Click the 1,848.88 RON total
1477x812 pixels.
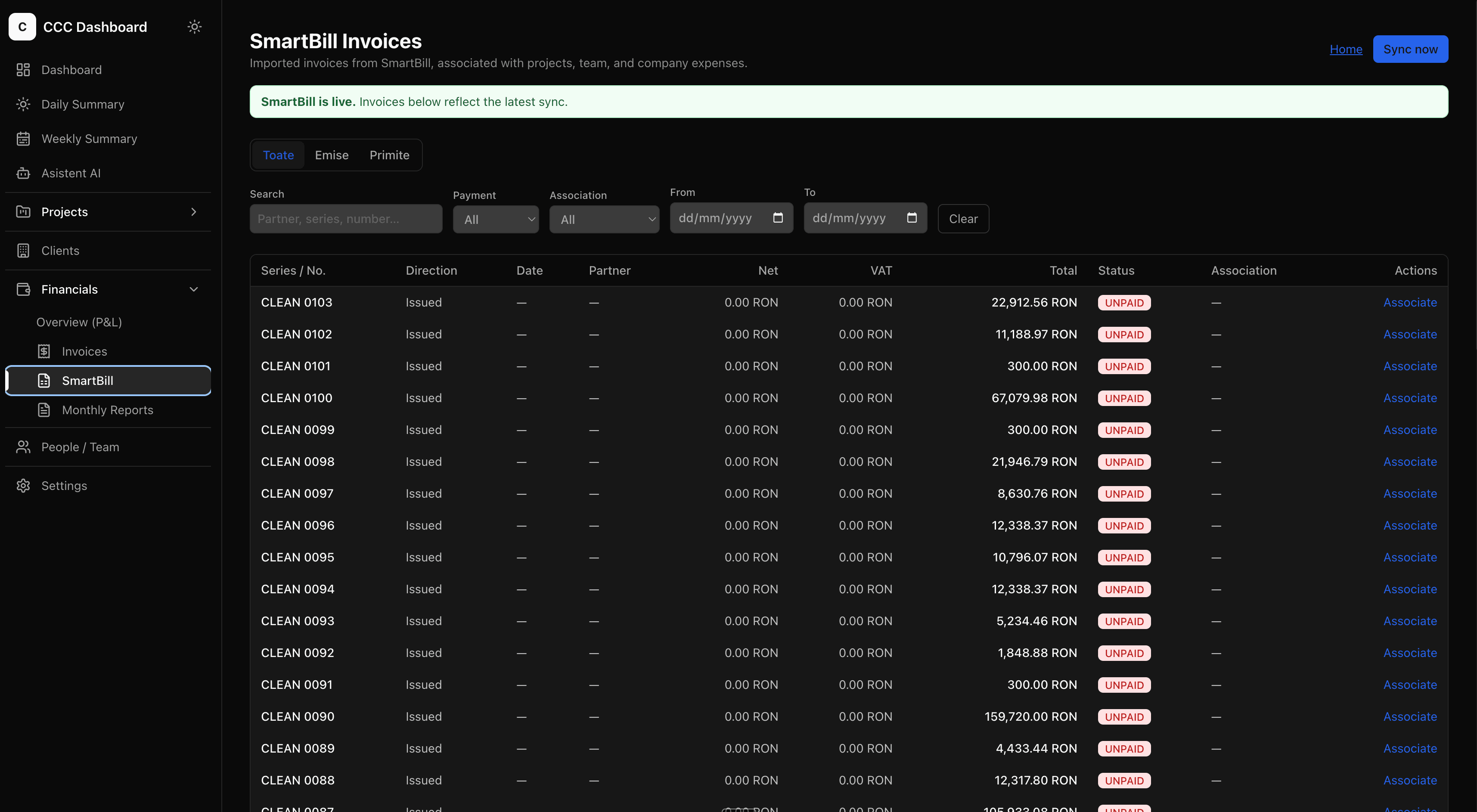(1036, 653)
